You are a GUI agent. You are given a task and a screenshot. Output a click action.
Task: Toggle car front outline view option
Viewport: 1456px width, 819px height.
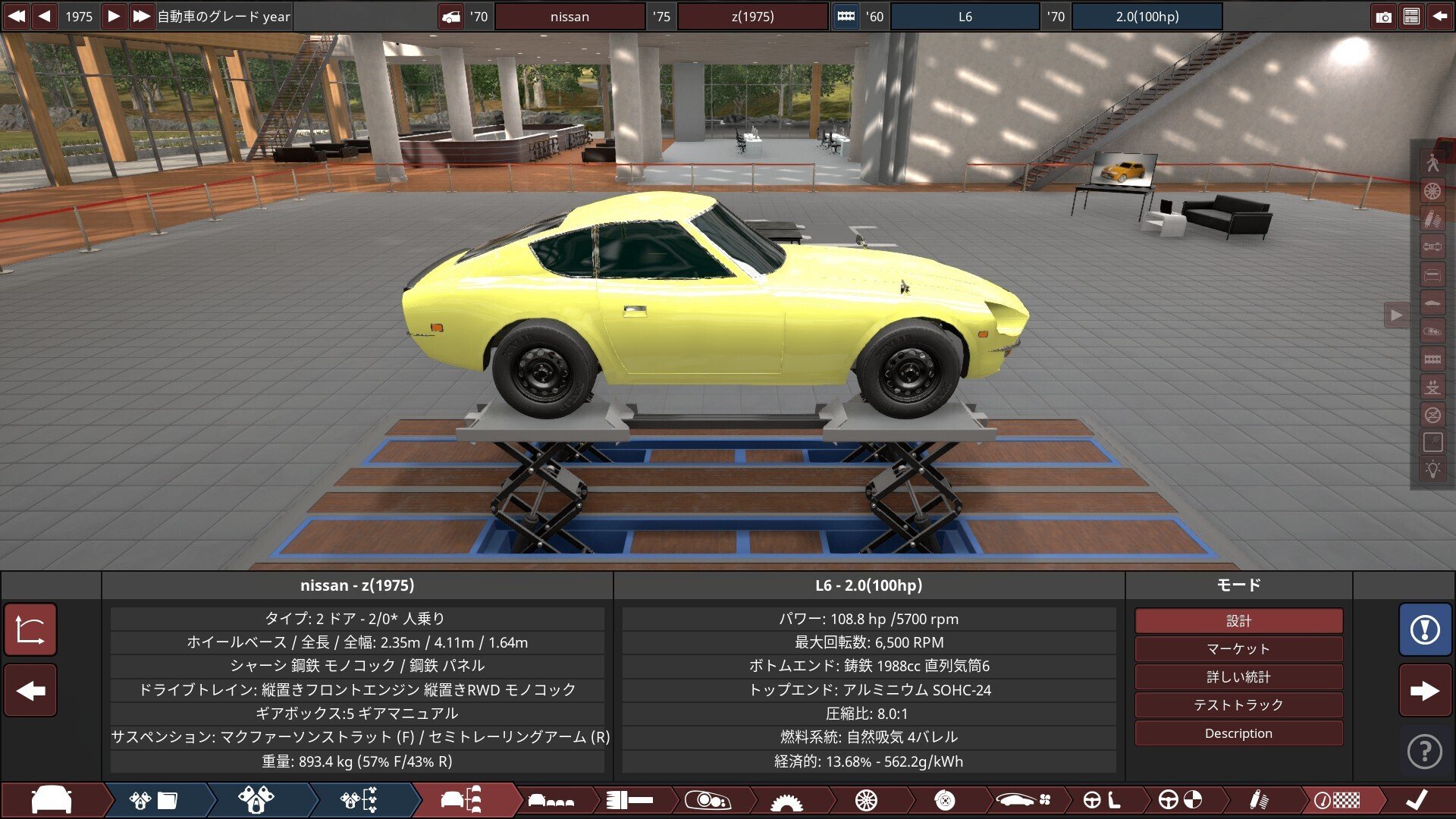(x=1432, y=275)
